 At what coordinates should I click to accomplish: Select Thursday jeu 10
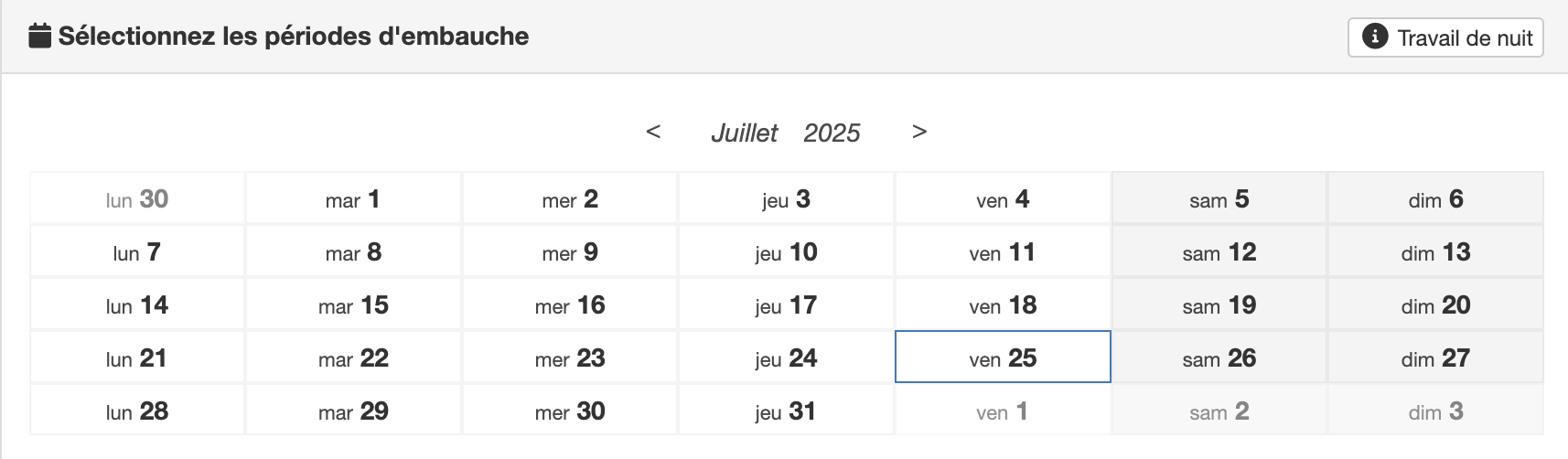pos(786,251)
